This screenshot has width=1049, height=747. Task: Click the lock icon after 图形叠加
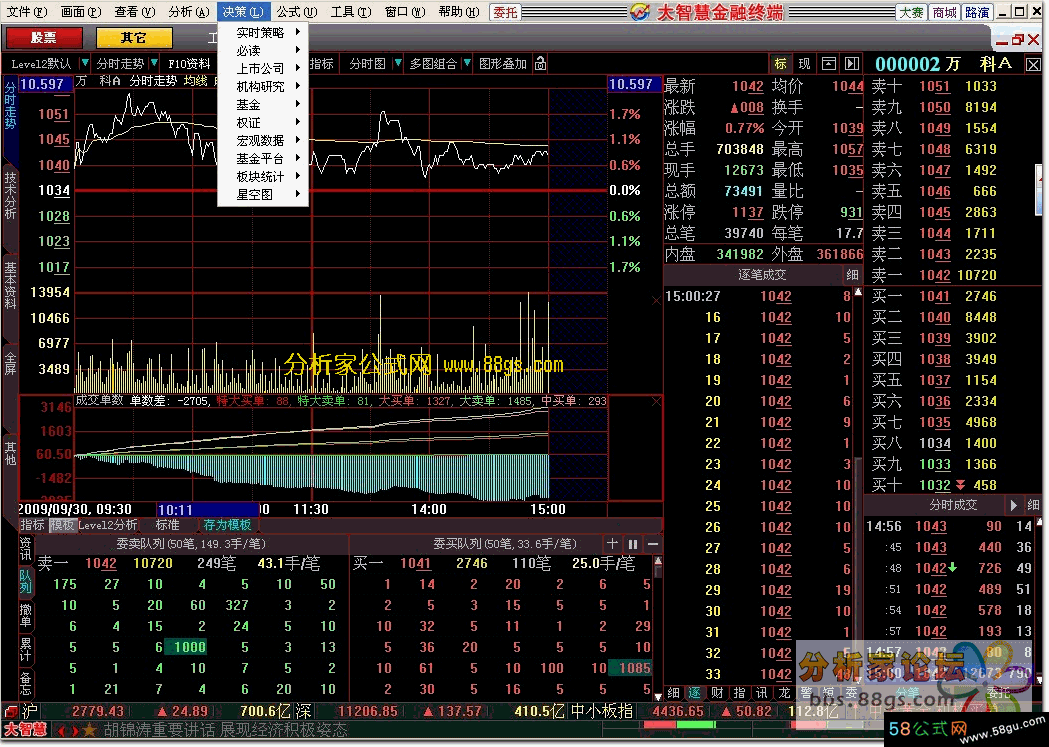[541, 64]
